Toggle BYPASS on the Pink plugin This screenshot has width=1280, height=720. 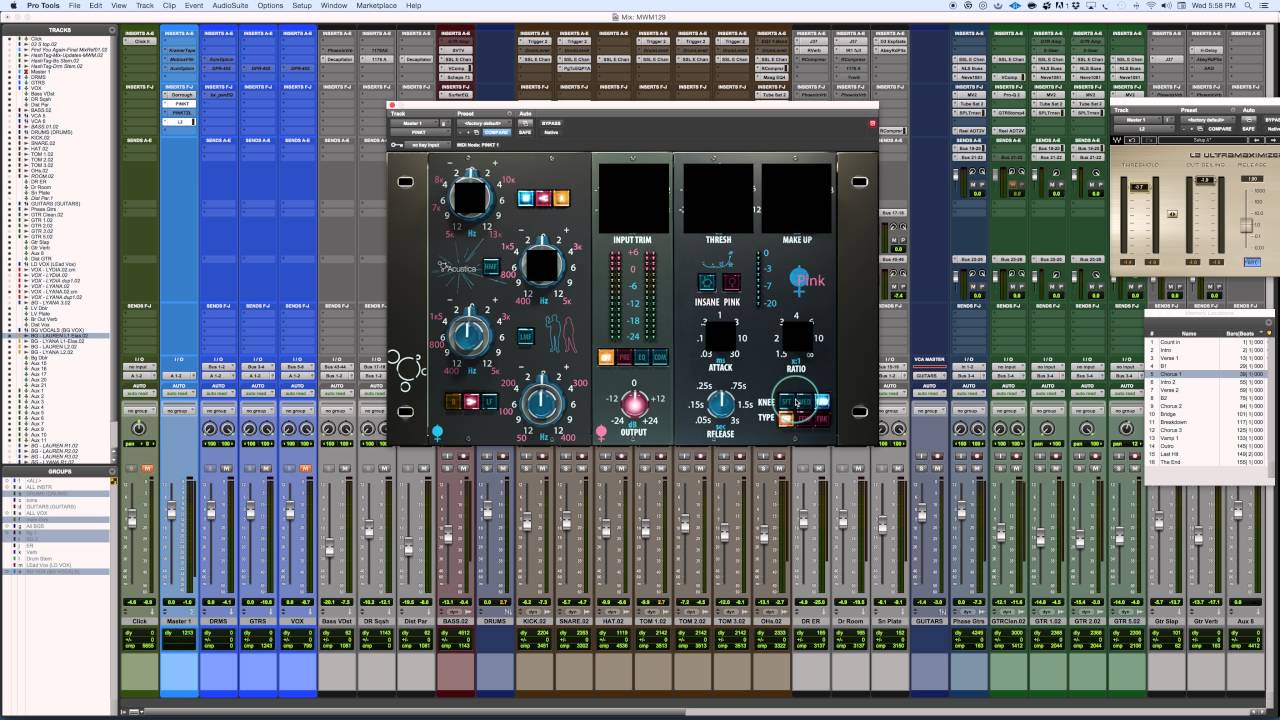tap(551, 123)
